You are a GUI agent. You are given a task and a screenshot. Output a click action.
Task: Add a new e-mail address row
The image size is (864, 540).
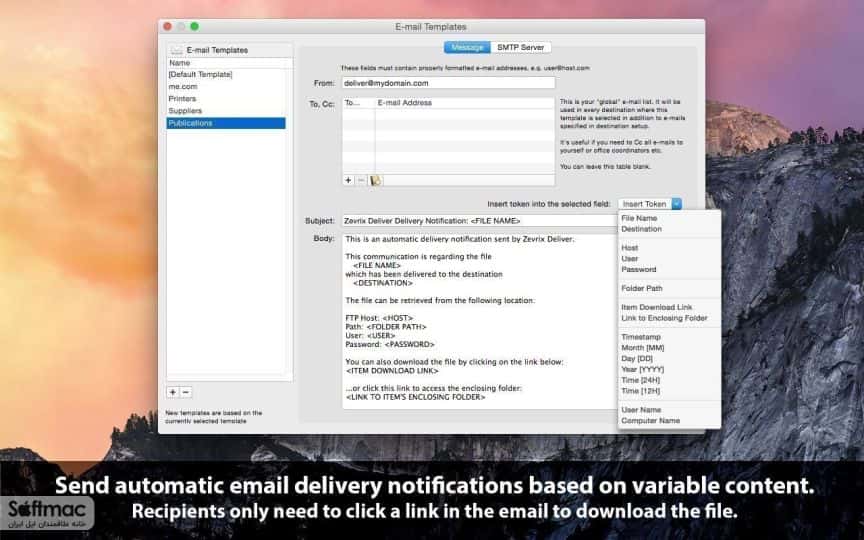click(x=348, y=180)
